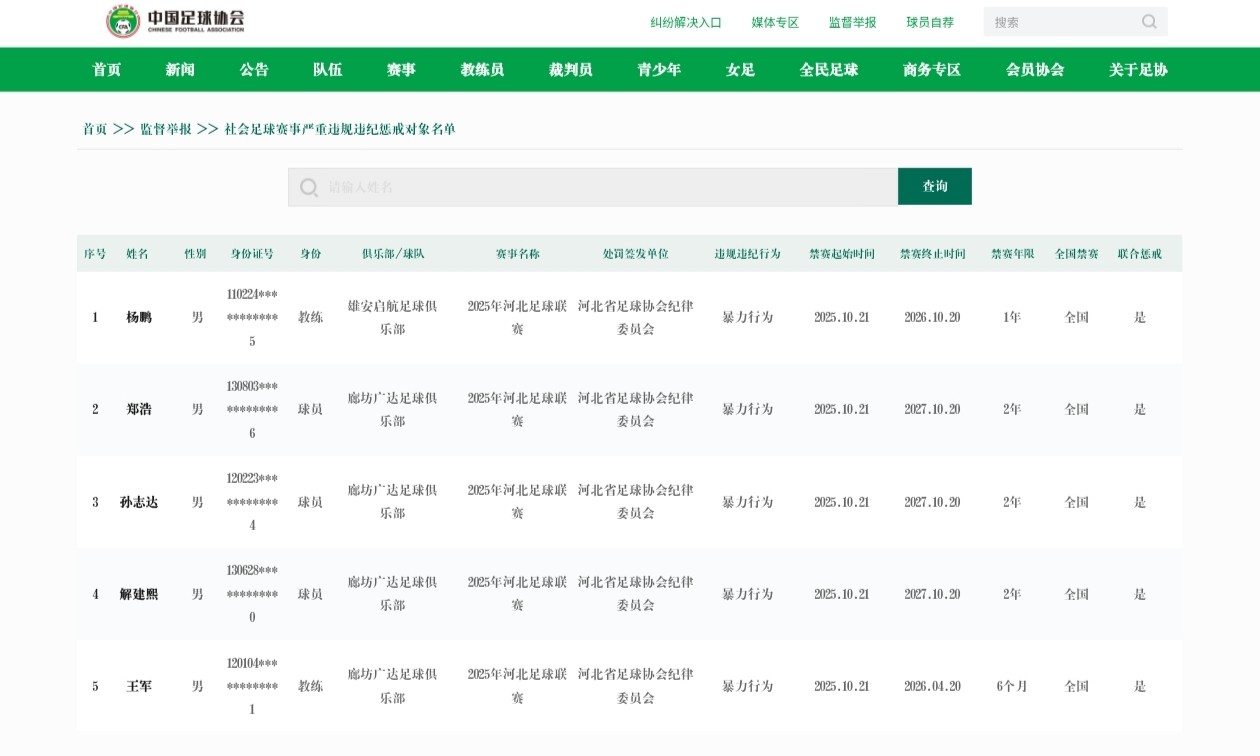
Task: Select the row for player 郑浩
Action: [139, 409]
